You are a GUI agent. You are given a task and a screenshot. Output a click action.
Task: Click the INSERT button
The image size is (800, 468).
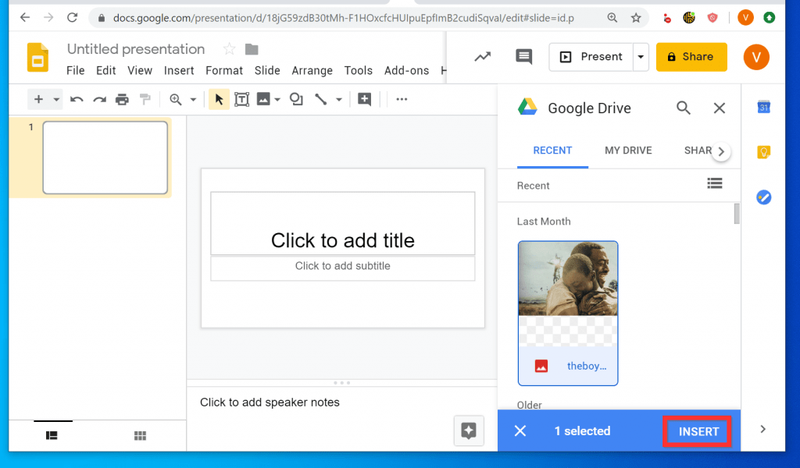tap(698, 432)
